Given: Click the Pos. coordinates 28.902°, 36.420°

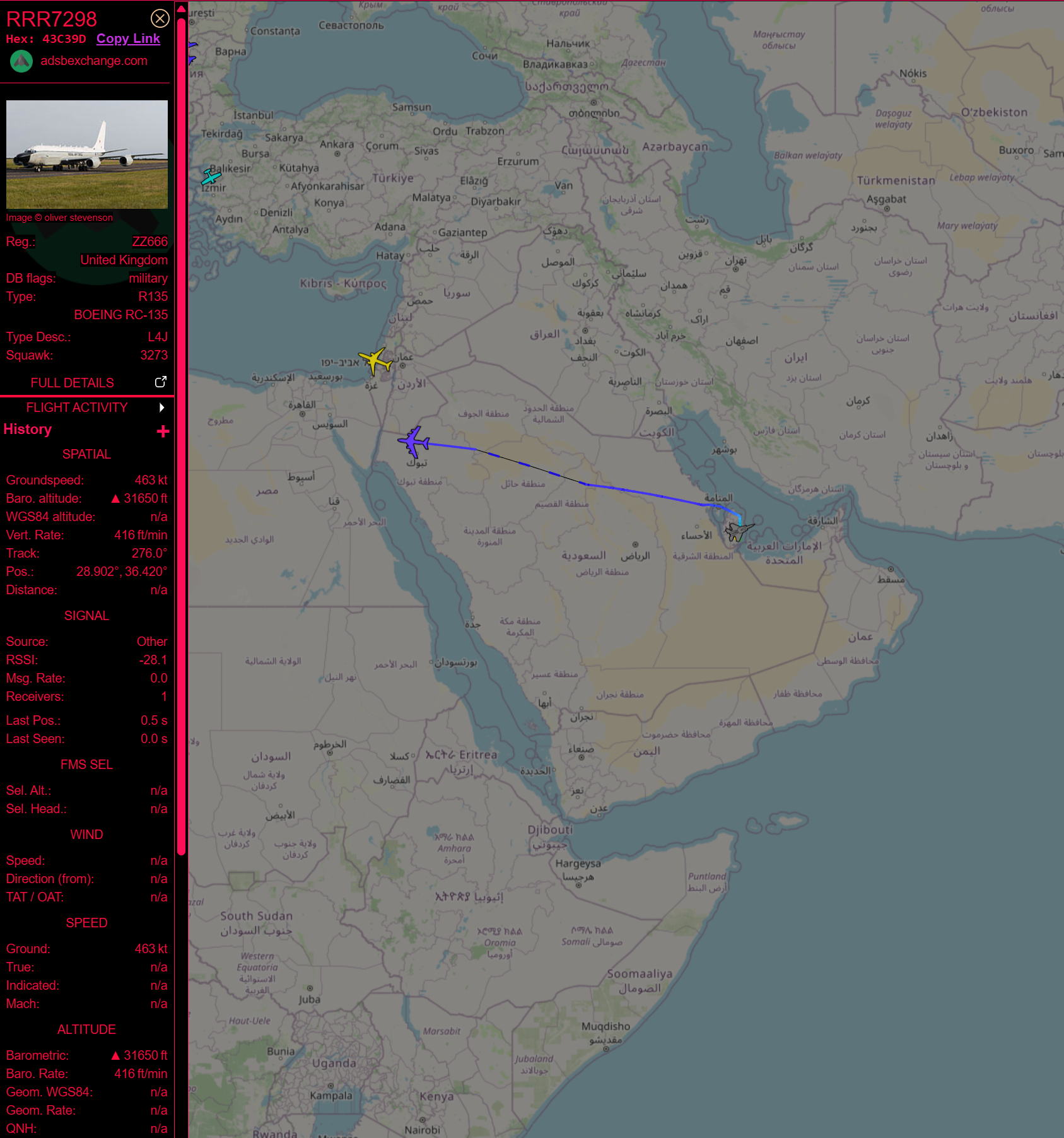Looking at the screenshot, I should pos(122,572).
